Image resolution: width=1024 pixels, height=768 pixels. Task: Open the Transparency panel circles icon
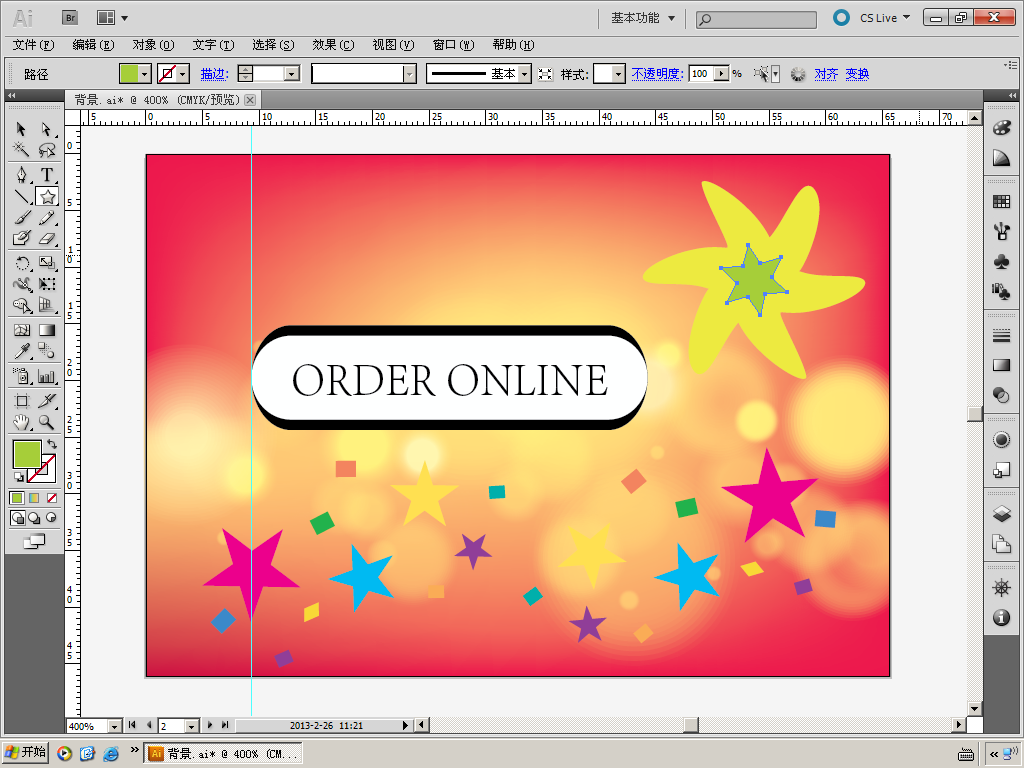point(1001,394)
